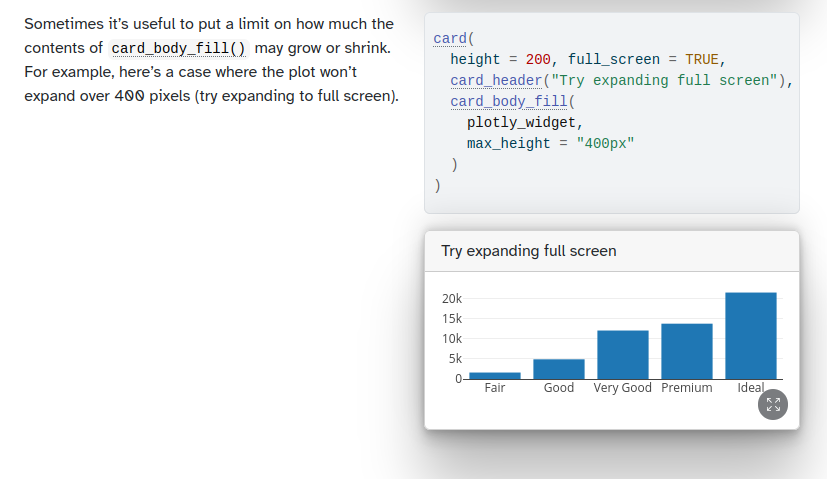Click 'plotly_widget,' in the code block

click(x=525, y=122)
